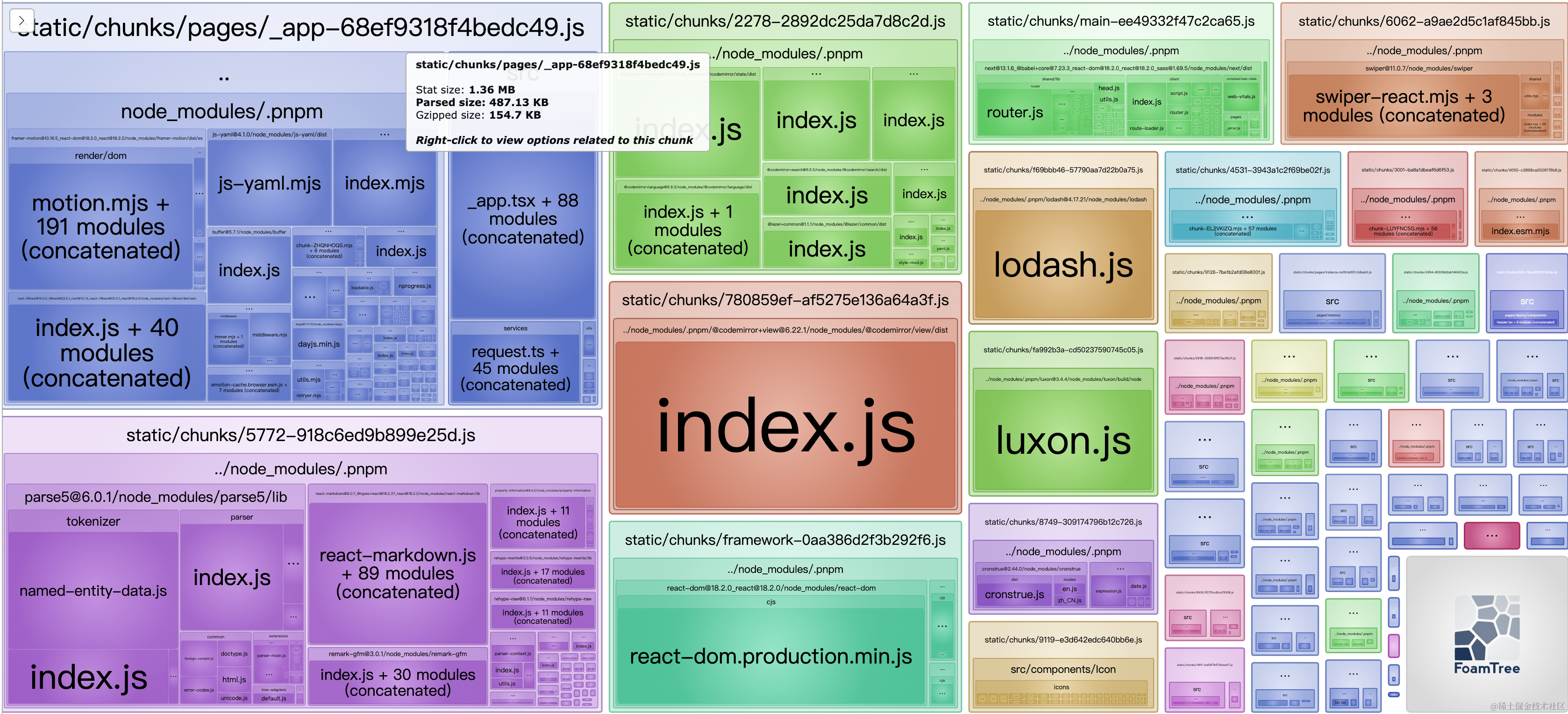1568x714 pixels.
Task: Select the named-entity-data.js block
Action: coord(93,590)
